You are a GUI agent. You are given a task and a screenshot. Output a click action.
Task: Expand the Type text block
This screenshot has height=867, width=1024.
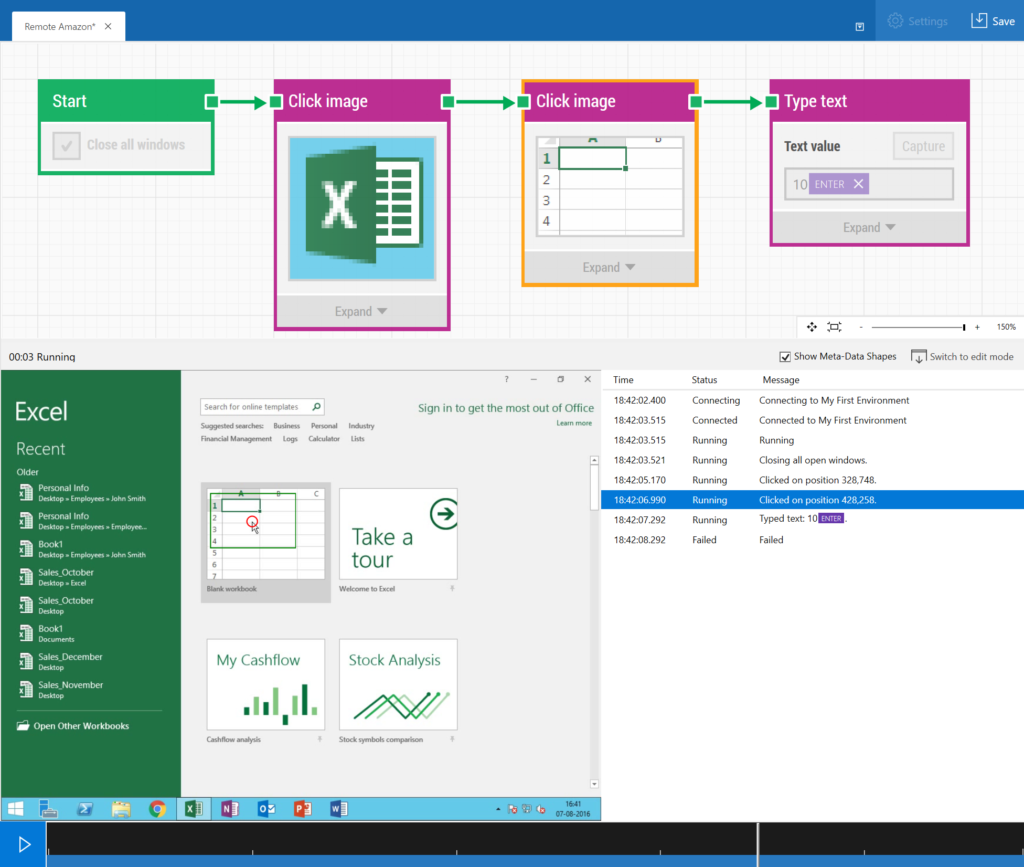tap(869, 227)
